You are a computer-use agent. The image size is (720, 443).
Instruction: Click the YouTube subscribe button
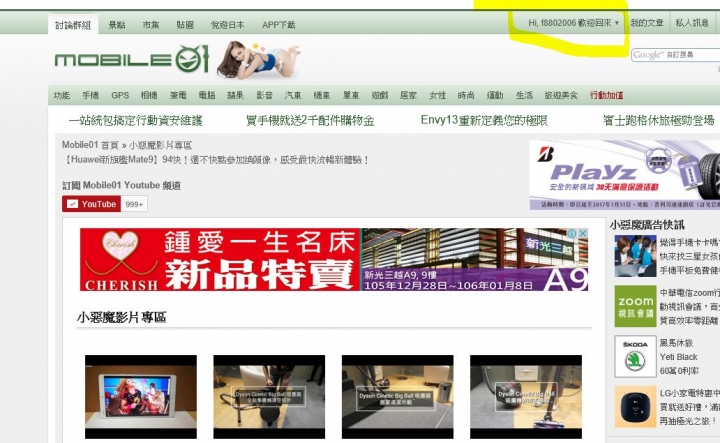tap(91, 204)
